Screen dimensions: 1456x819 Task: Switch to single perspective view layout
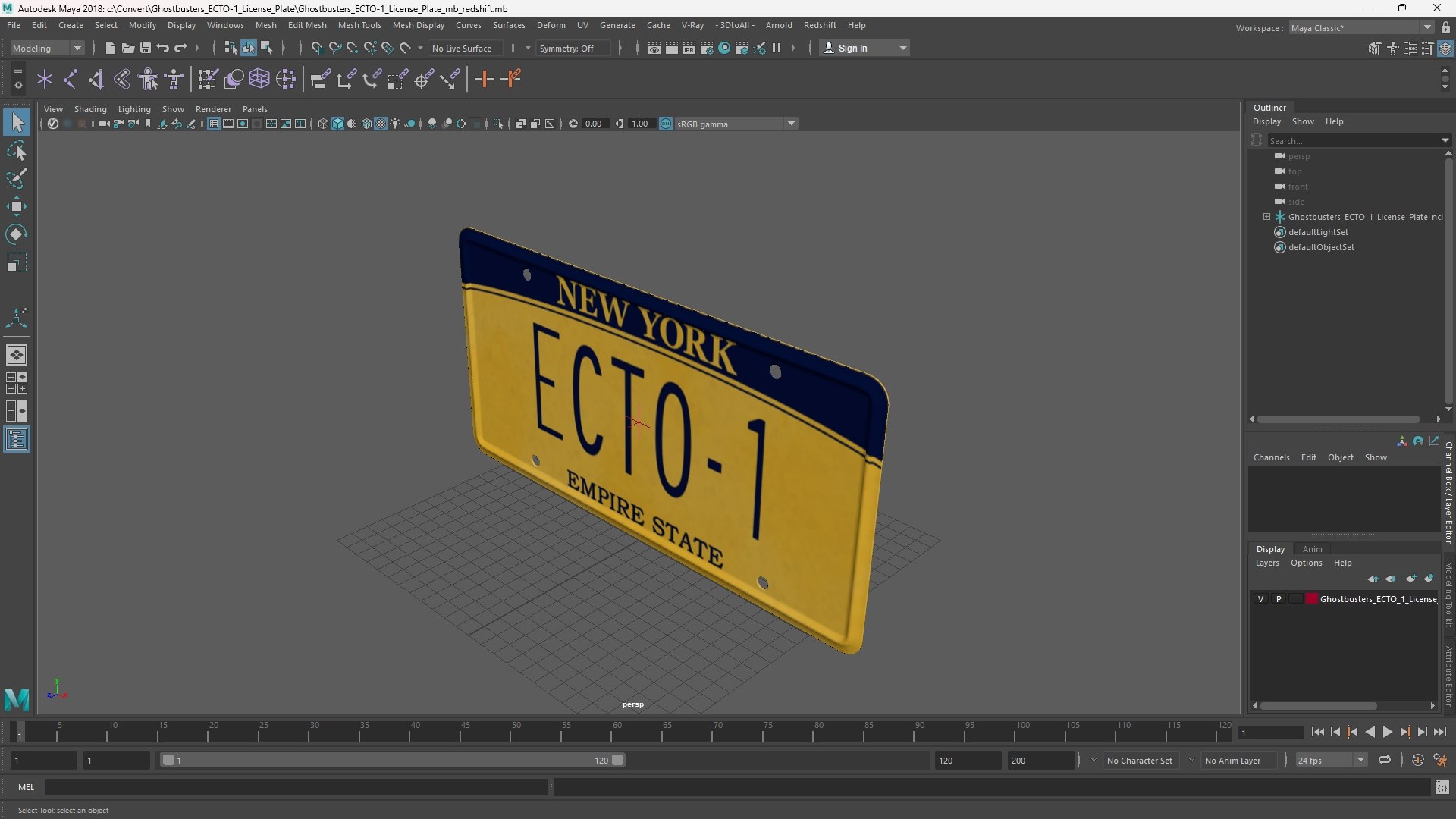[17, 355]
